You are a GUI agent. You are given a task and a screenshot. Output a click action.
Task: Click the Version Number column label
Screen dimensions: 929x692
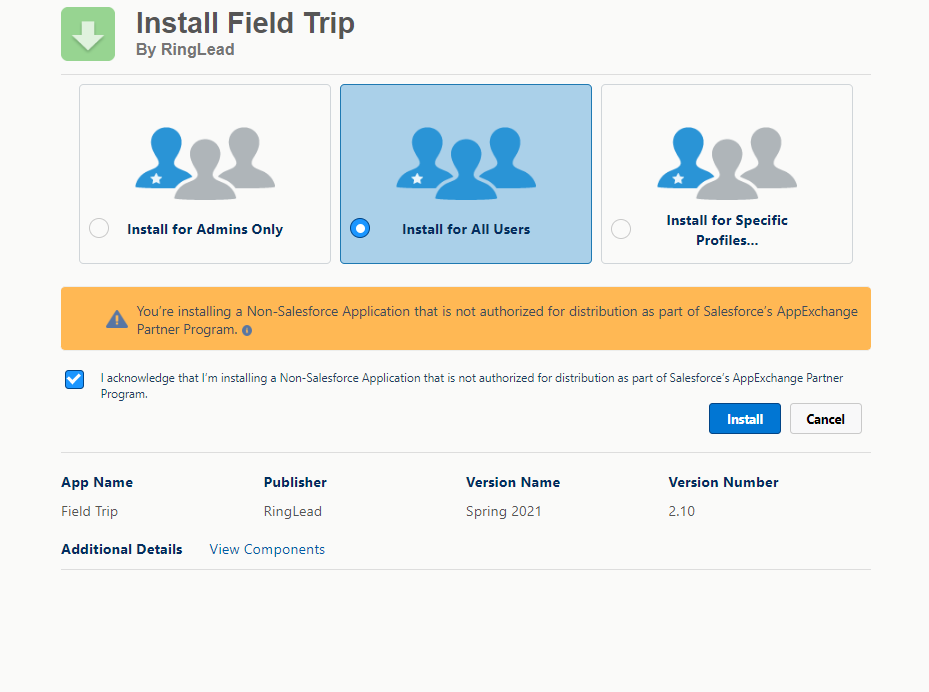tap(723, 482)
